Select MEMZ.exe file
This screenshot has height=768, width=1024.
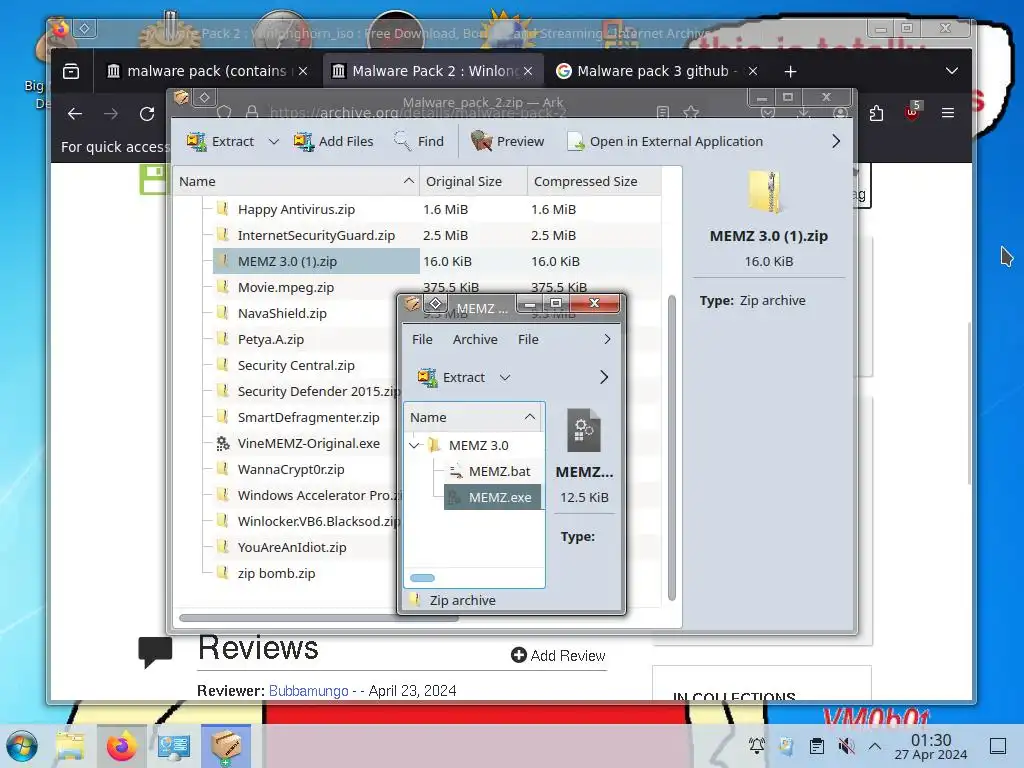click(493, 498)
